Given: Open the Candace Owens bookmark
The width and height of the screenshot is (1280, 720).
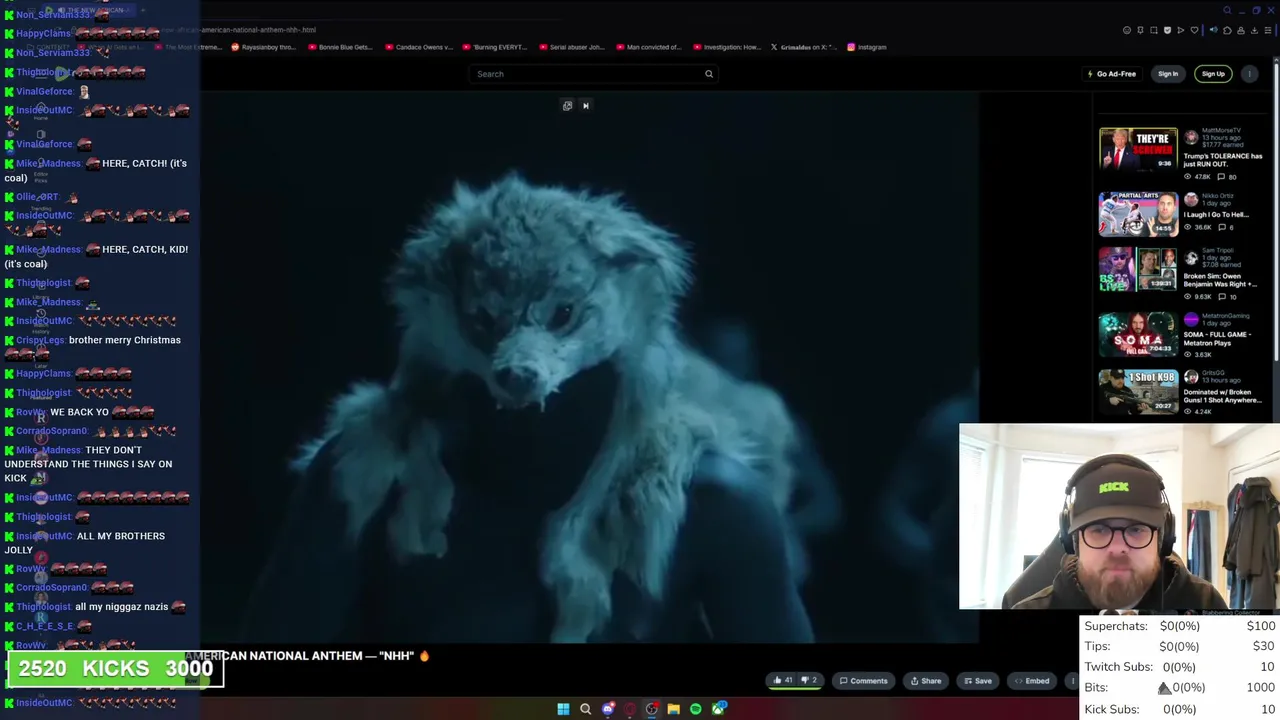Looking at the screenshot, I should tap(418, 47).
